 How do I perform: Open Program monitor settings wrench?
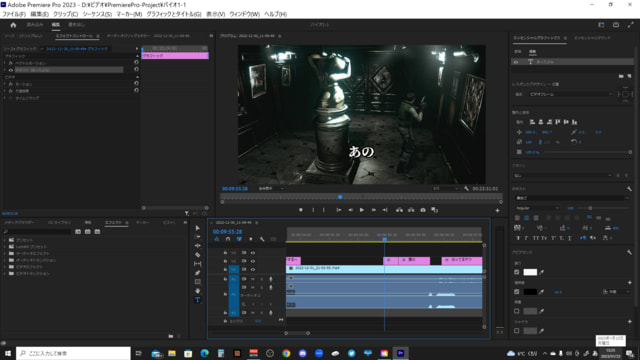coord(467,189)
